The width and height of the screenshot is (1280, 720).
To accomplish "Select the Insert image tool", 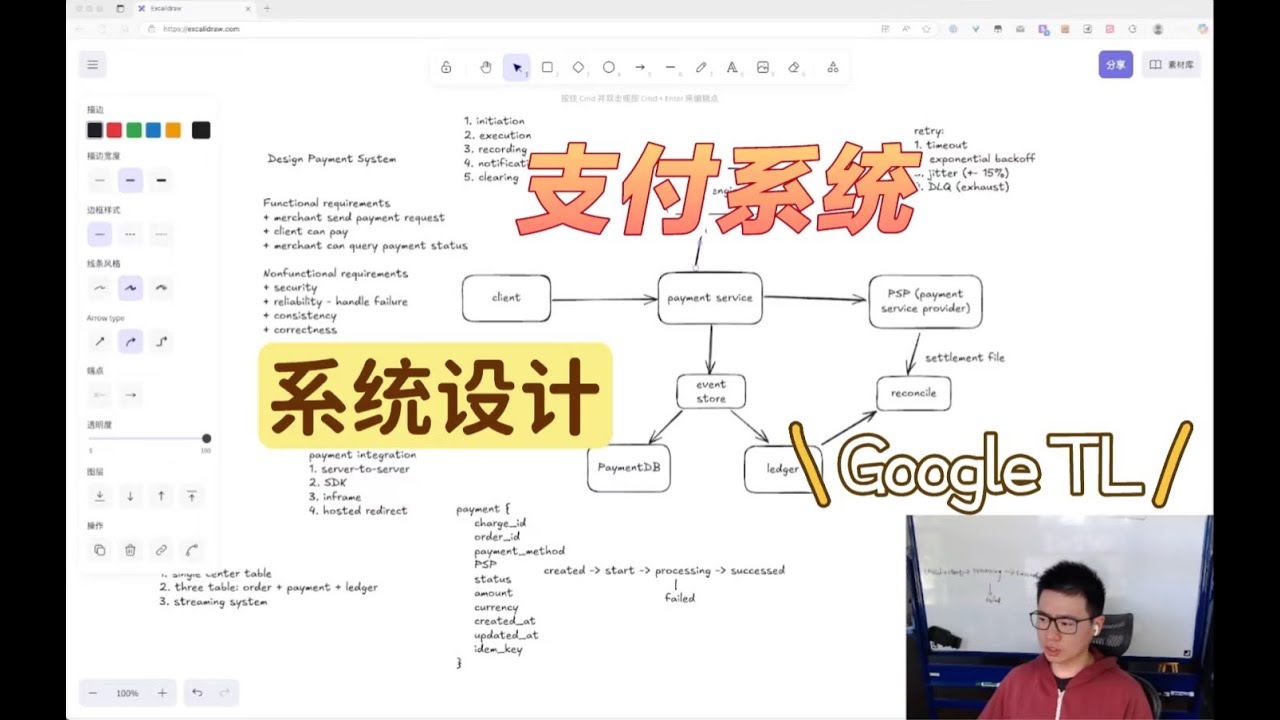I will 763,67.
